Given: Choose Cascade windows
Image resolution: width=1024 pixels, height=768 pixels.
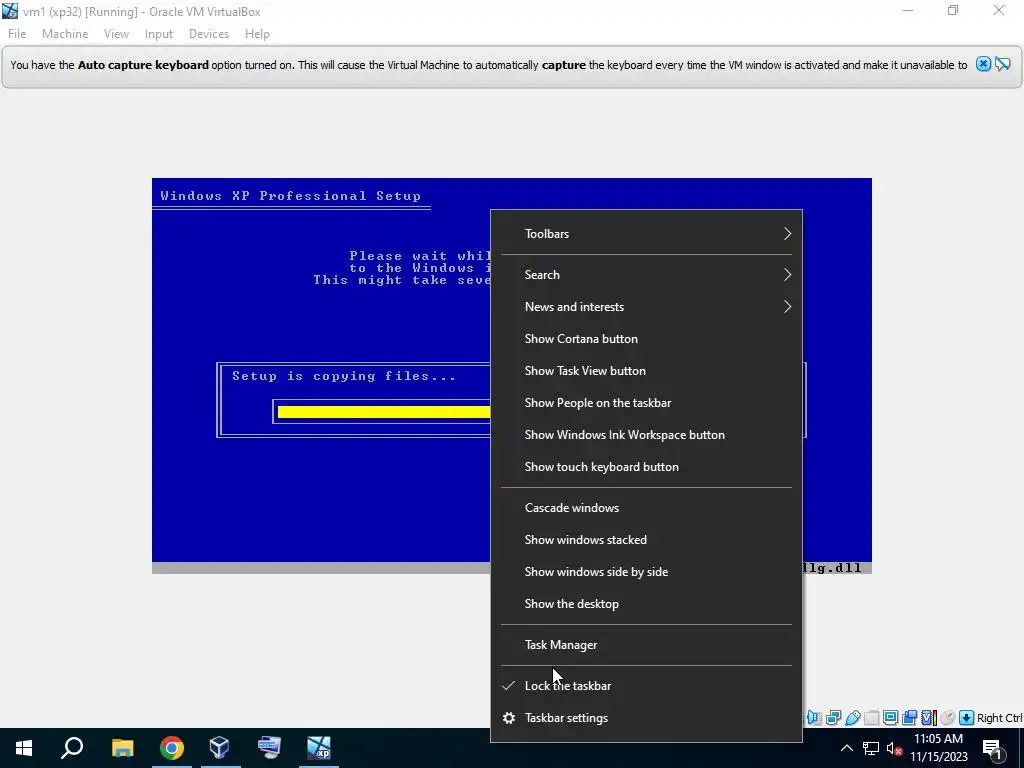Looking at the screenshot, I should tap(646, 507).
